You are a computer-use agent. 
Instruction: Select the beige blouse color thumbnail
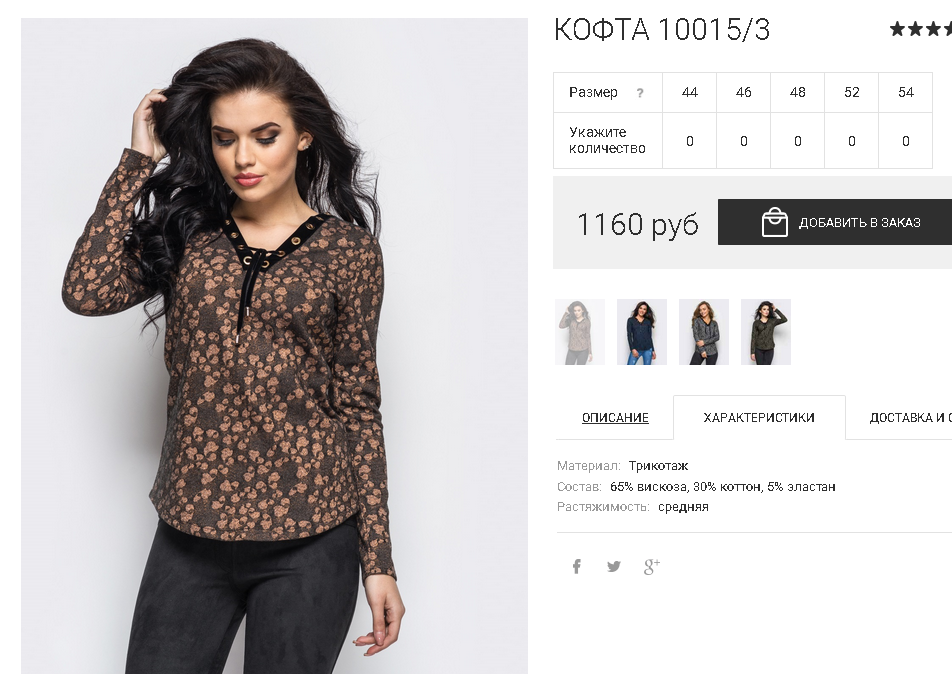tap(580, 332)
